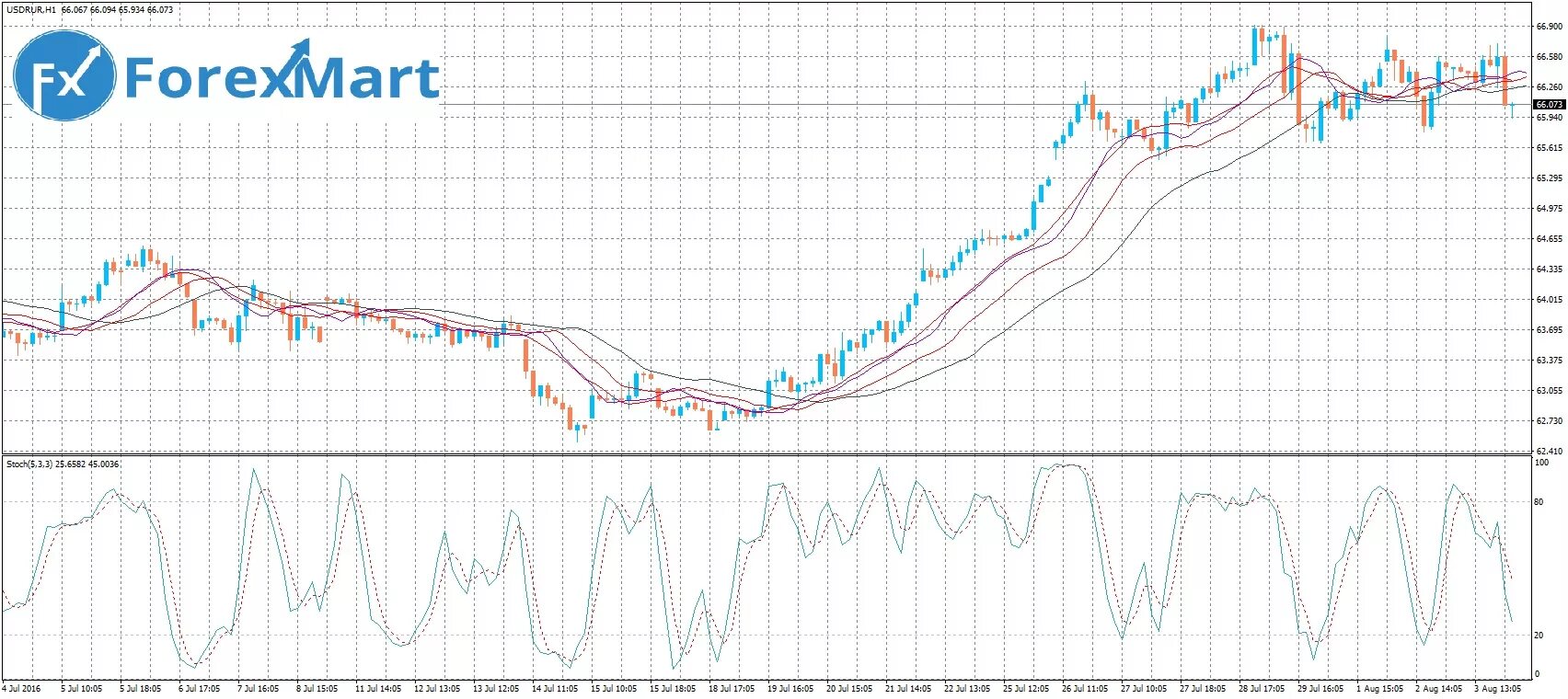Click the 27 Jul 10:05 time label
1568x699 pixels.
1144,688
